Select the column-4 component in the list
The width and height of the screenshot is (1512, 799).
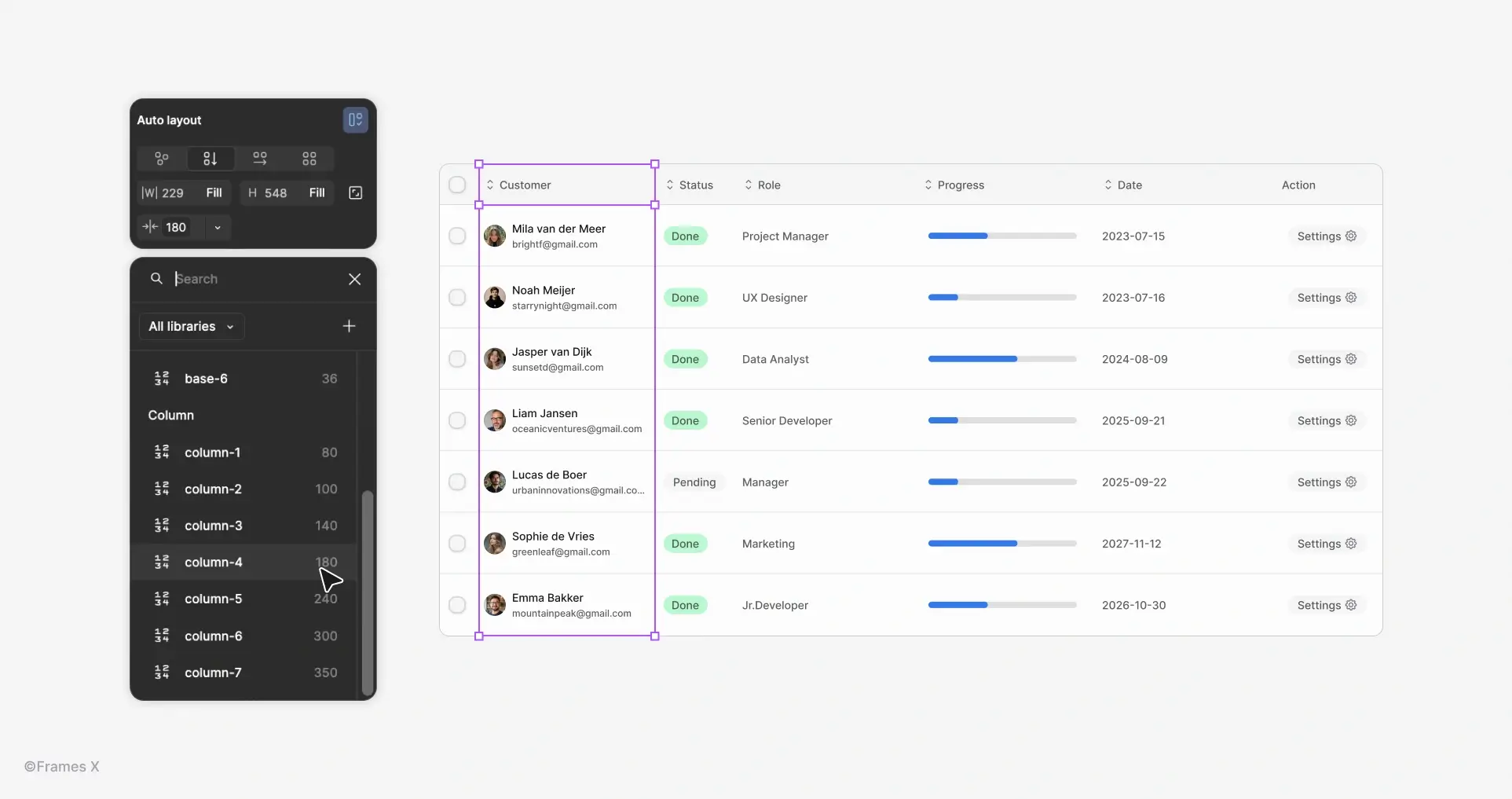pyautogui.click(x=213, y=562)
